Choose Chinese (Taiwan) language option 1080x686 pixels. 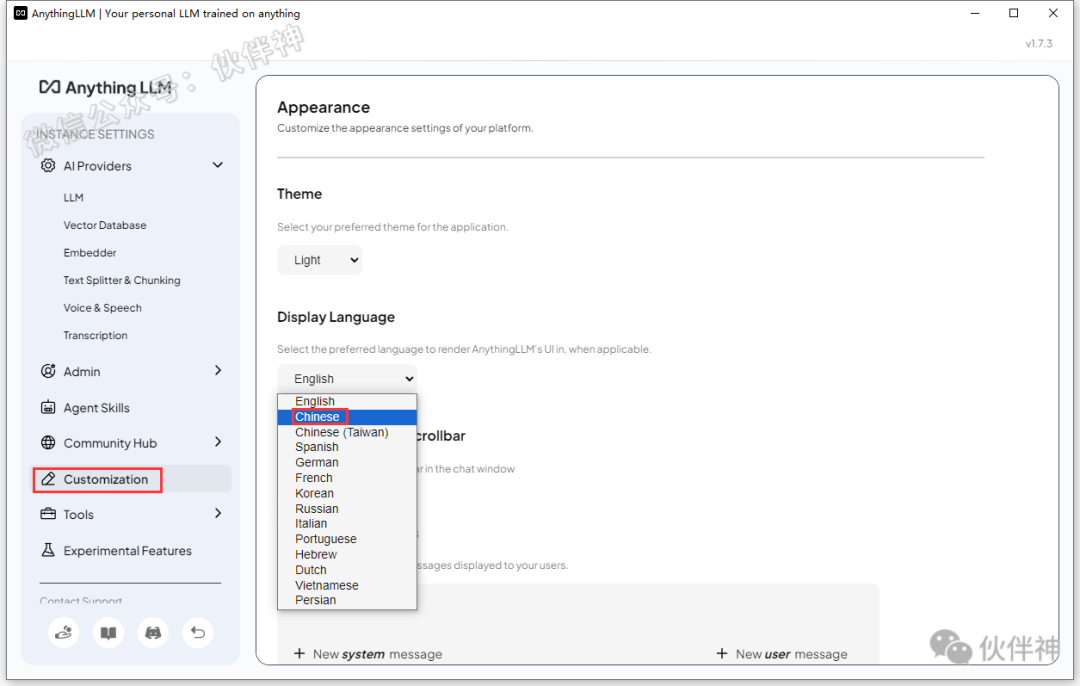tap(347, 433)
